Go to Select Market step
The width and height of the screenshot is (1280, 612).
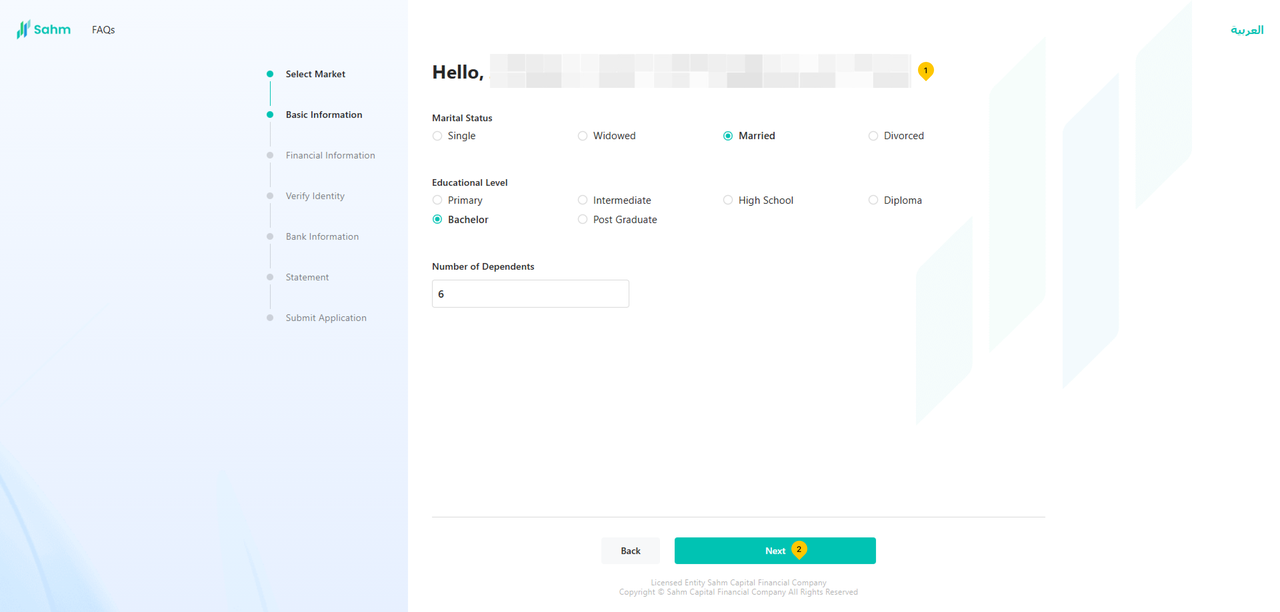(315, 74)
